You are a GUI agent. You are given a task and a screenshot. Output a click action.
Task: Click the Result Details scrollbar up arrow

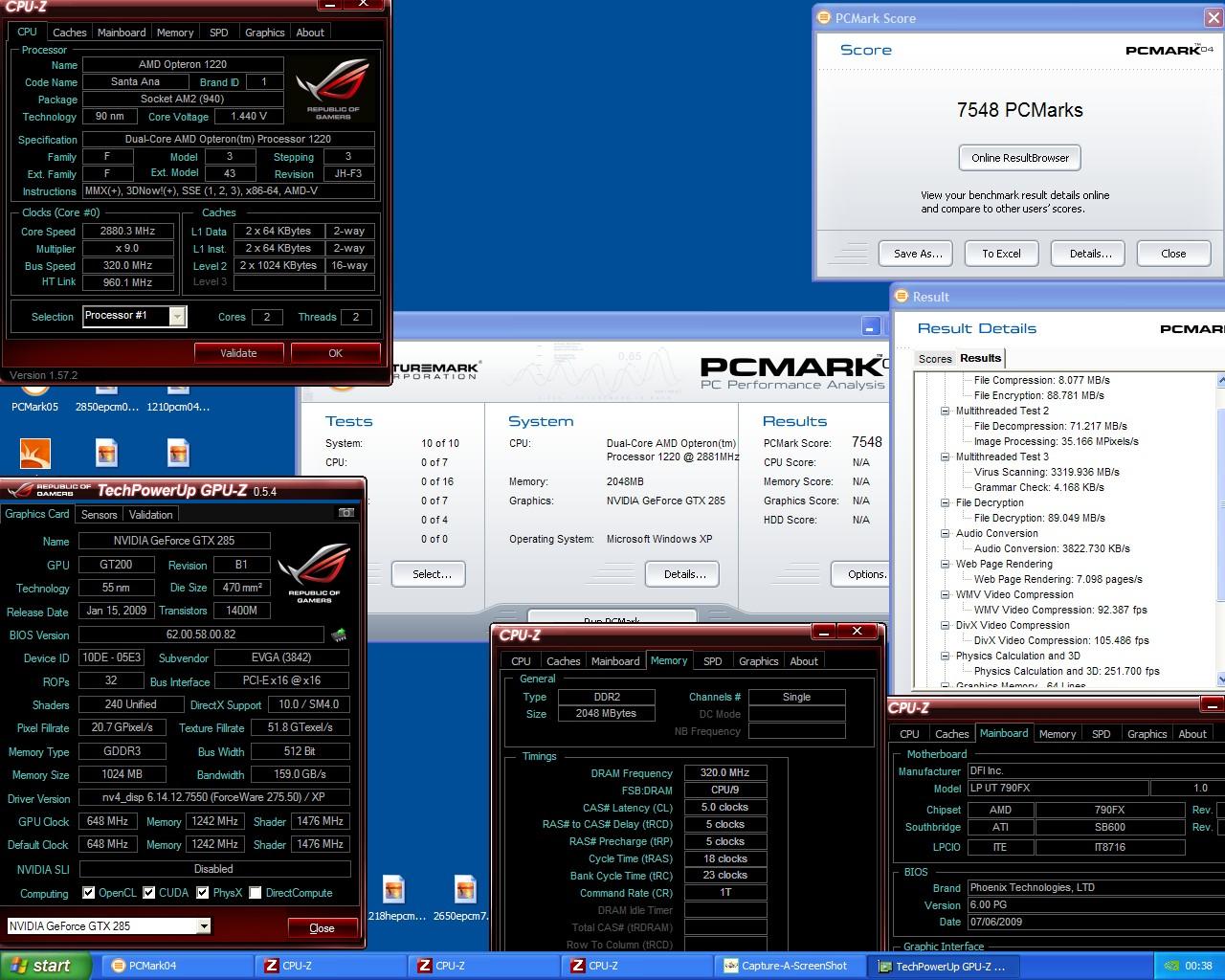(x=1220, y=381)
